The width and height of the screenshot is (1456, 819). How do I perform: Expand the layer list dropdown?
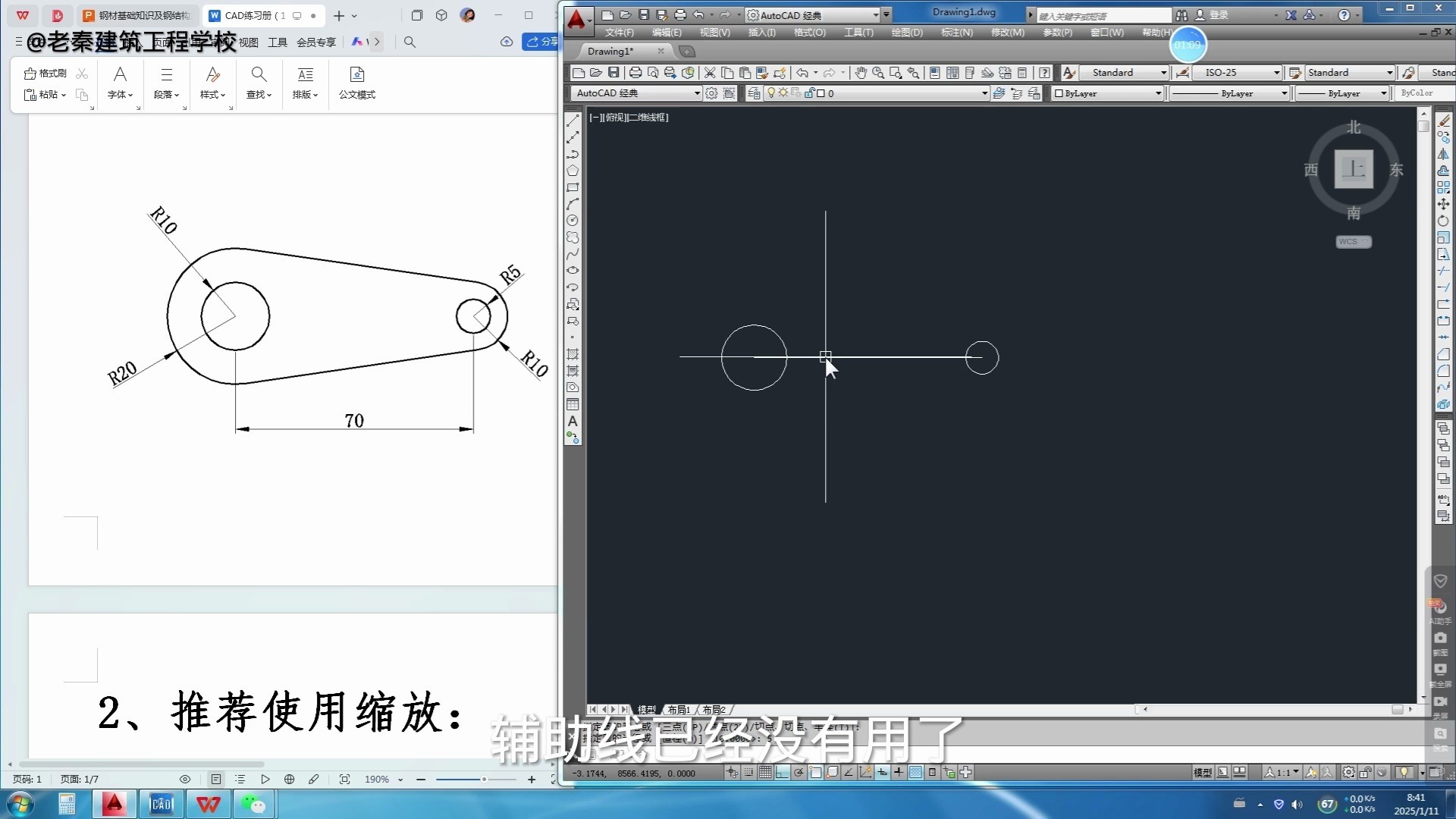click(x=984, y=93)
